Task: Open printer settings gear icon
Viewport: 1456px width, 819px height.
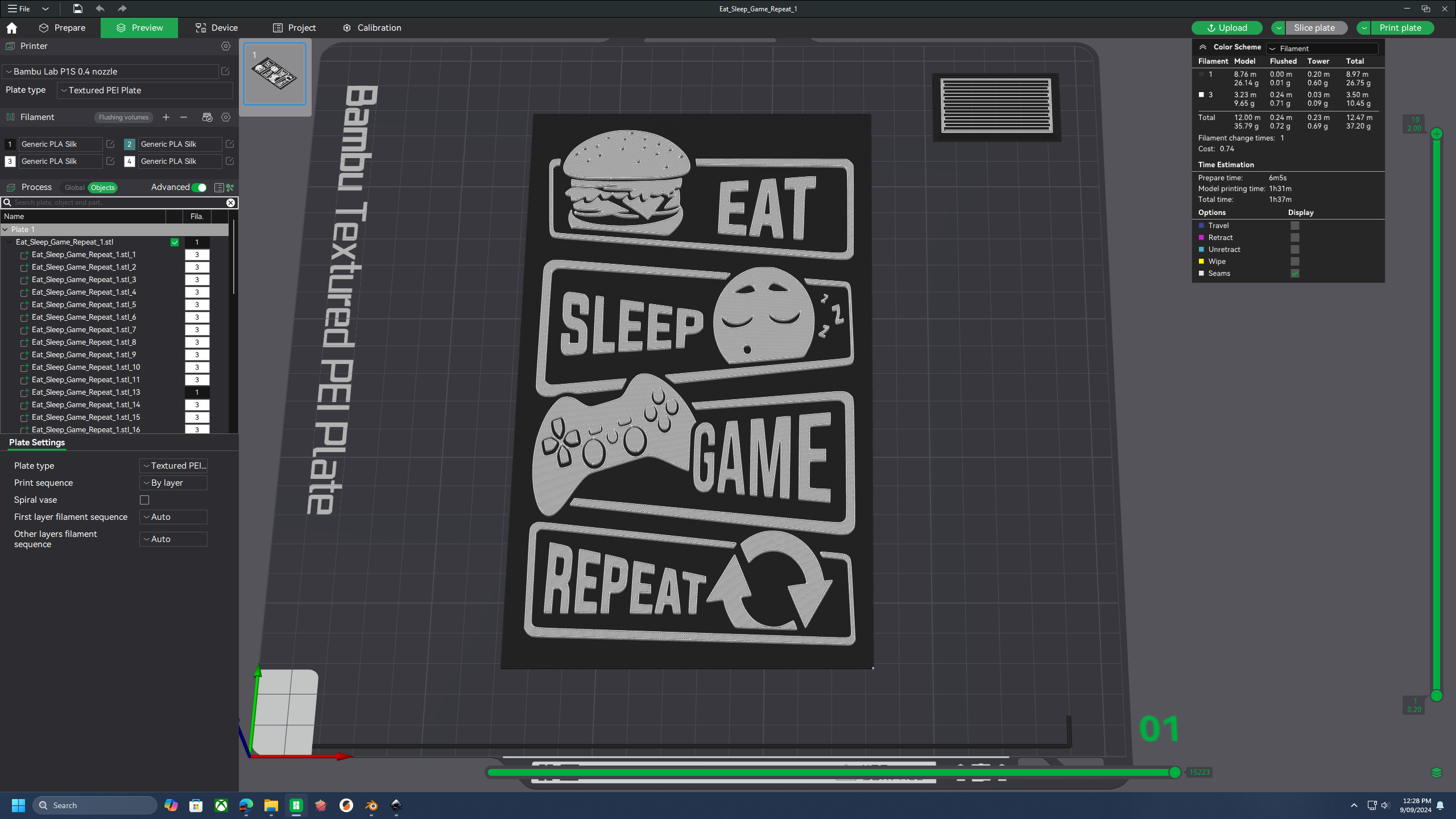Action: (226, 46)
